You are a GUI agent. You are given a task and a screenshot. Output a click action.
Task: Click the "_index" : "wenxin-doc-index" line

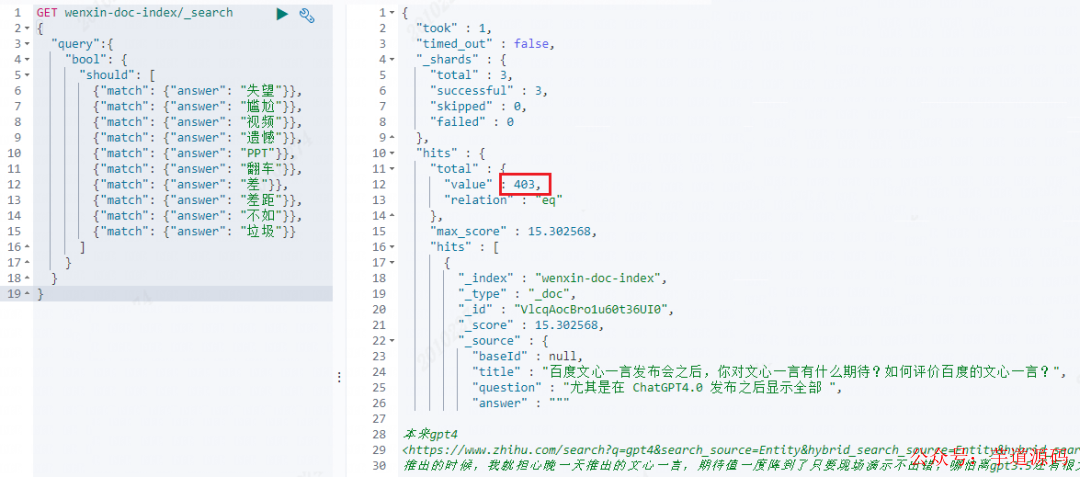click(x=563, y=277)
